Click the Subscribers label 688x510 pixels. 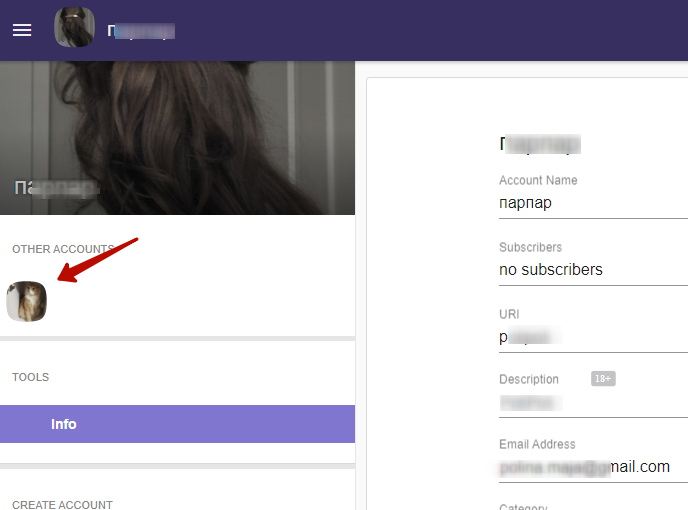[530, 248]
